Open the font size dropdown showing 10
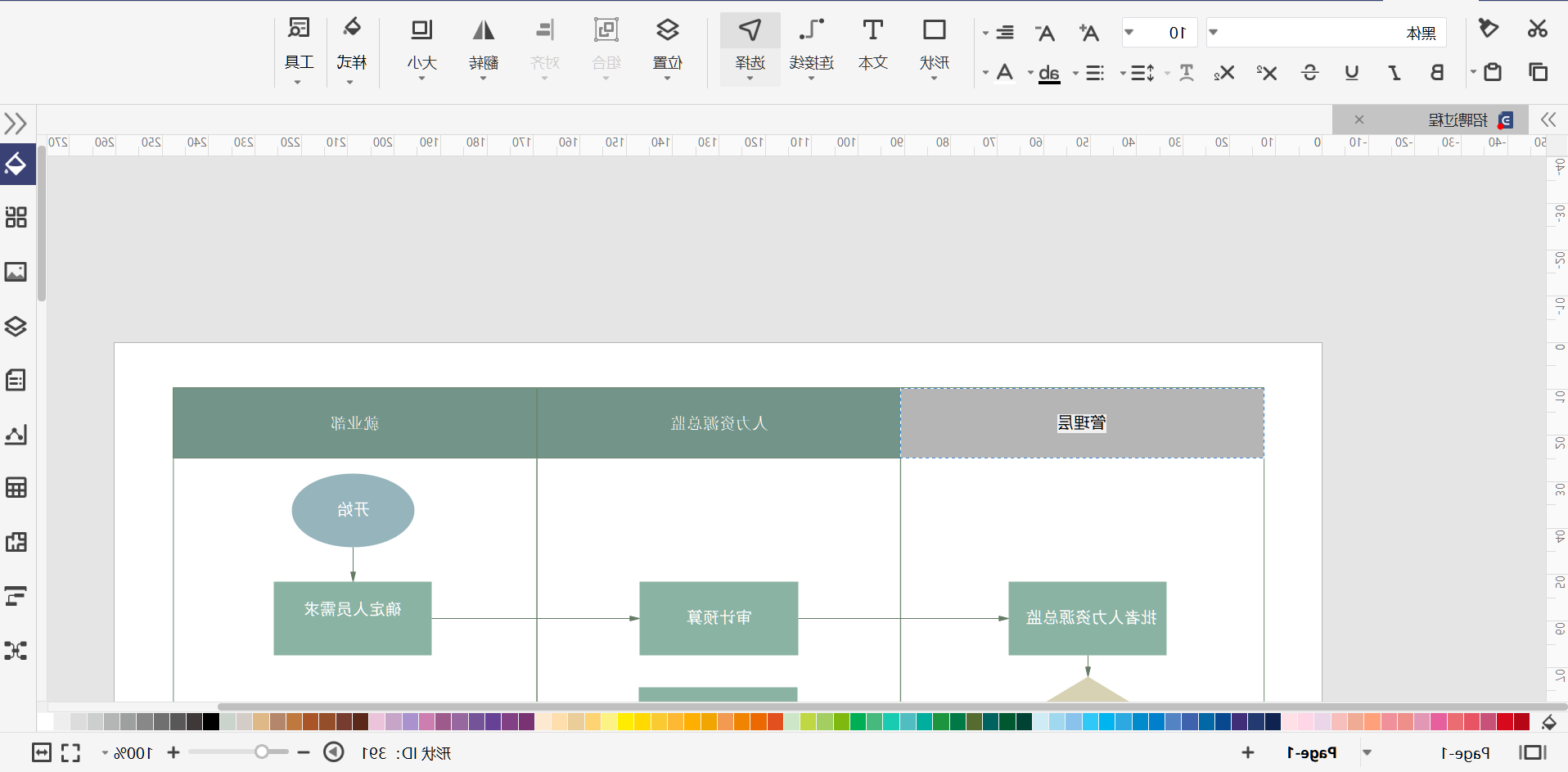 tap(1129, 33)
